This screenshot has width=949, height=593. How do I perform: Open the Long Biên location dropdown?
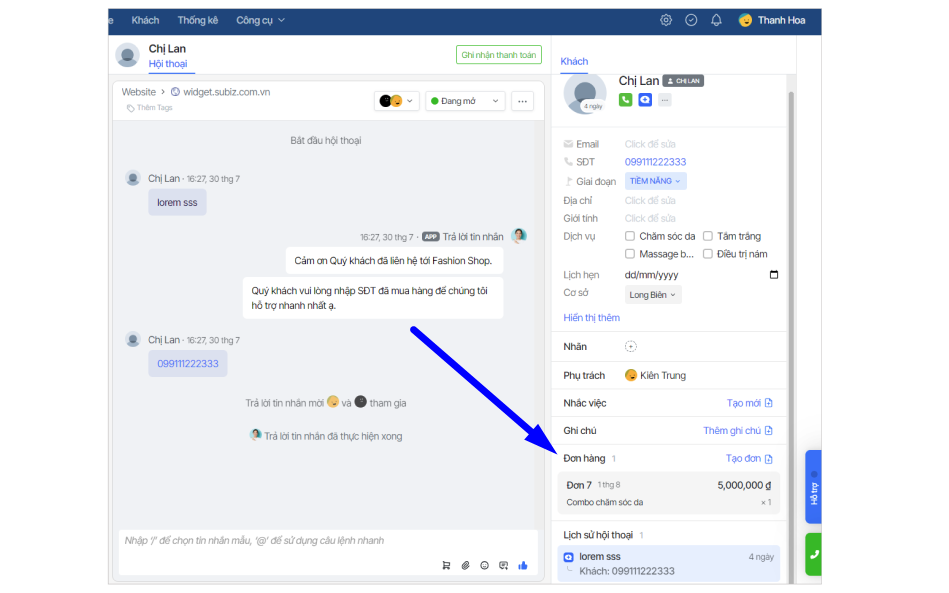pos(654,295)
